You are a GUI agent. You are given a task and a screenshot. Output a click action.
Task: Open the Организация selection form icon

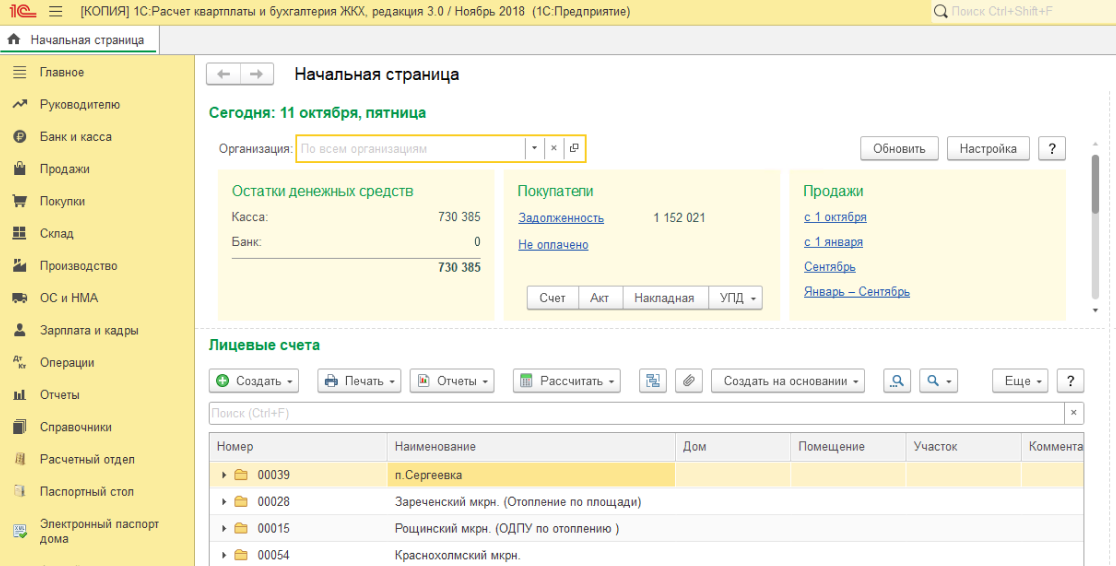(x=574, y=149)
